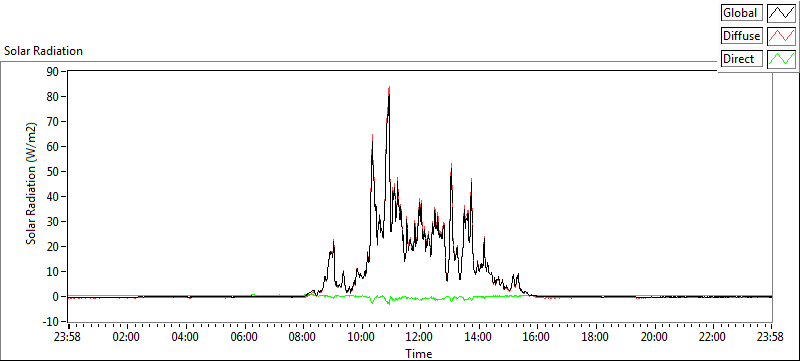The width and height of the screenshot is (800, 361).
Task: Click the Time x-axis label
Action: [x=419, y=353]
